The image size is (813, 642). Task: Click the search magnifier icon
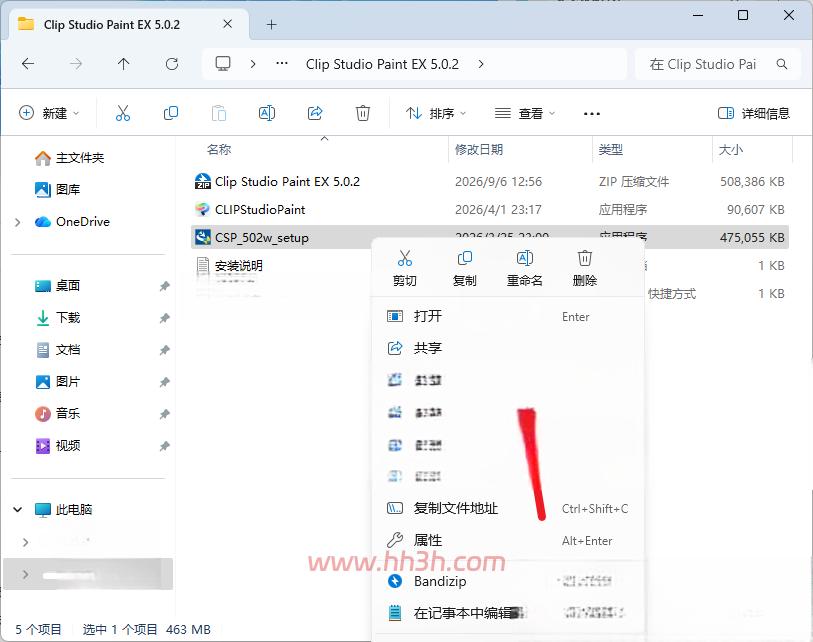point(782,64)
